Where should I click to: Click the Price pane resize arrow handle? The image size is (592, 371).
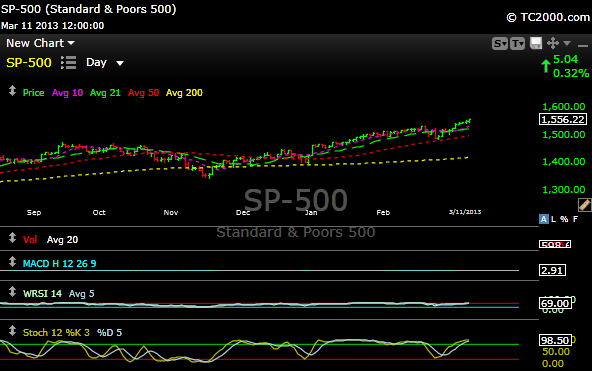click(12, 91)
